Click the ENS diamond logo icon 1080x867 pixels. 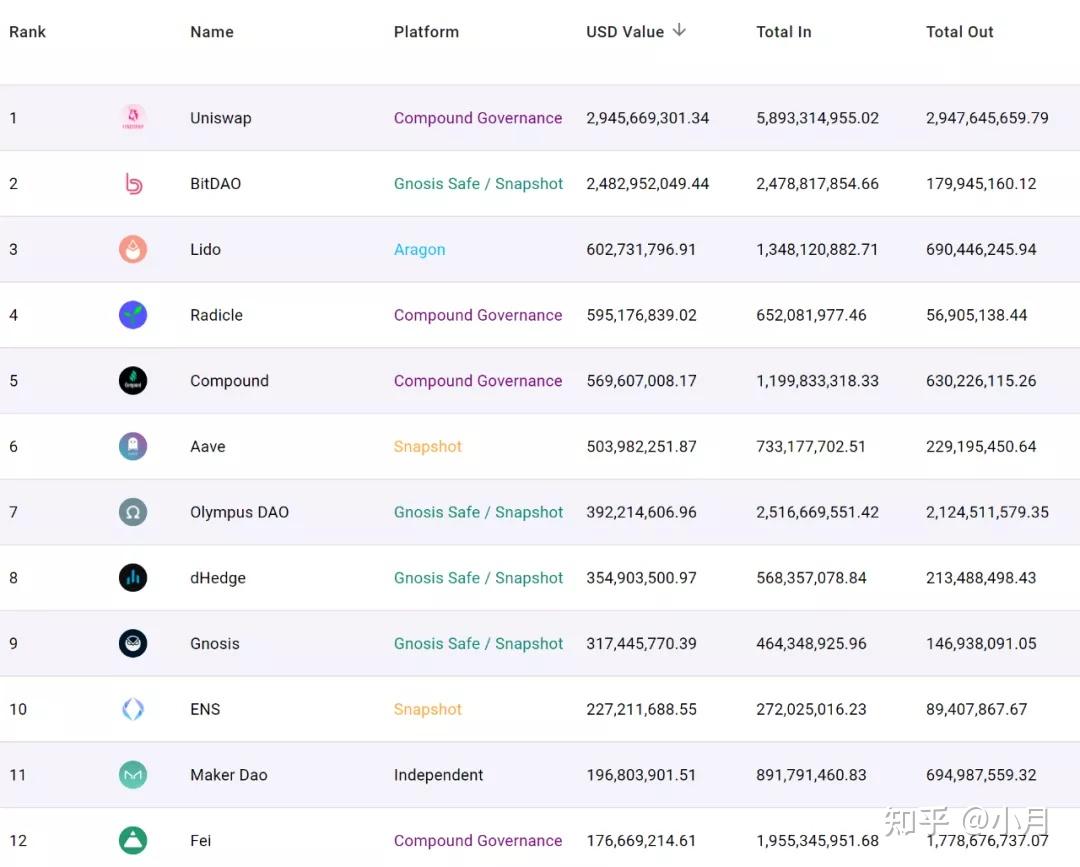133,710
